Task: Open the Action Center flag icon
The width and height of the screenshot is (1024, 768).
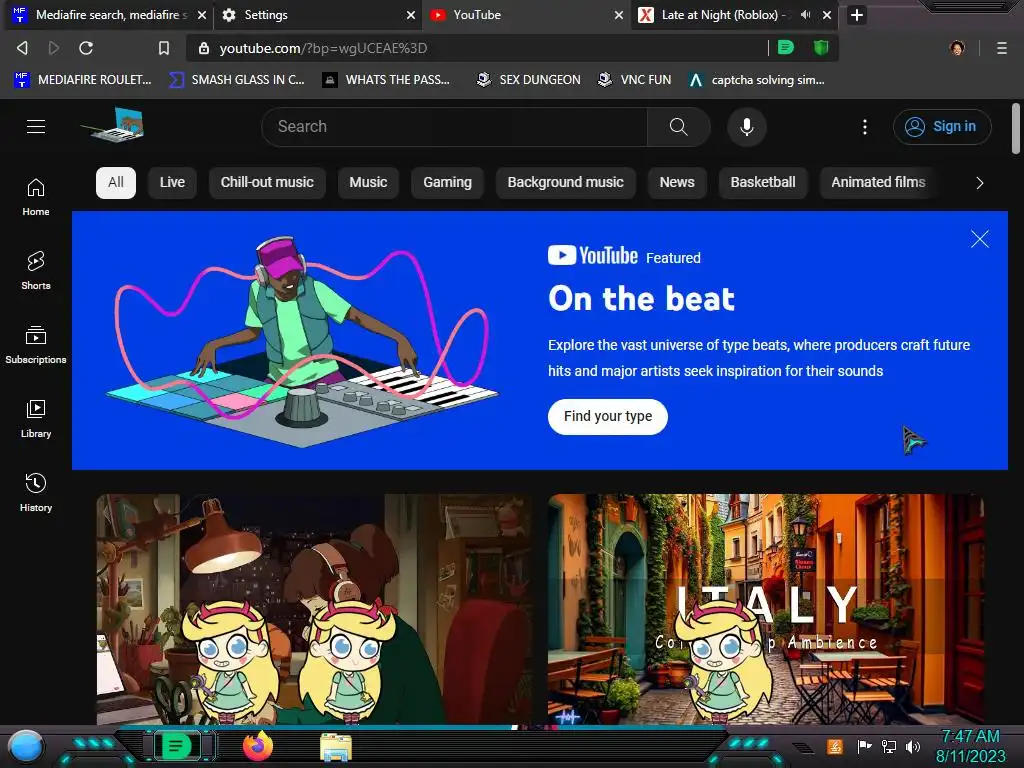Action: tap(864, 746)
